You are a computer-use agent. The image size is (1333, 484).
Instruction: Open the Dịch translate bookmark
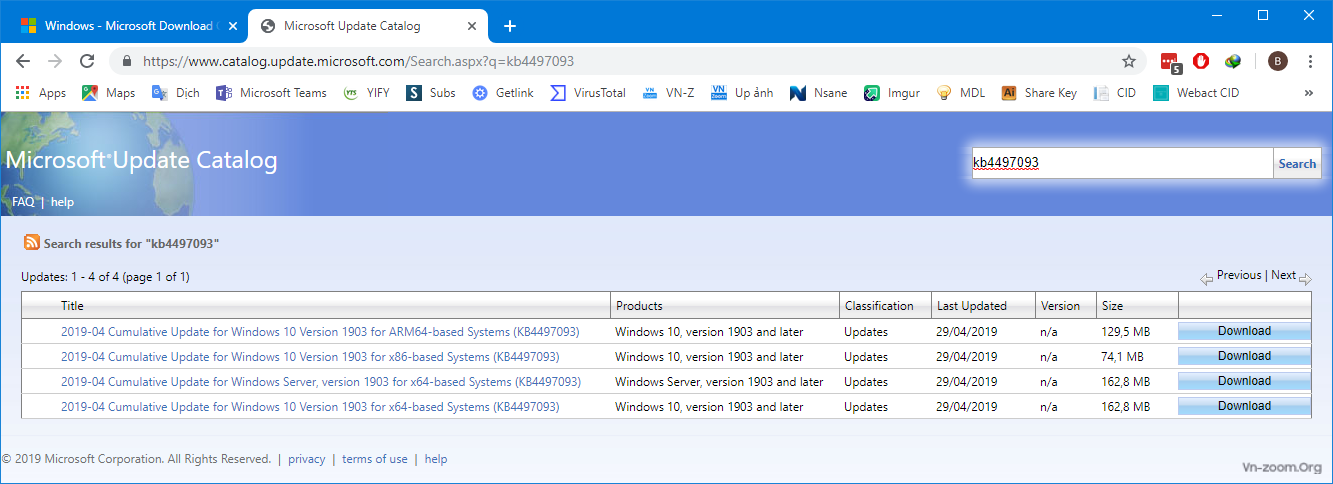(176, 93)
